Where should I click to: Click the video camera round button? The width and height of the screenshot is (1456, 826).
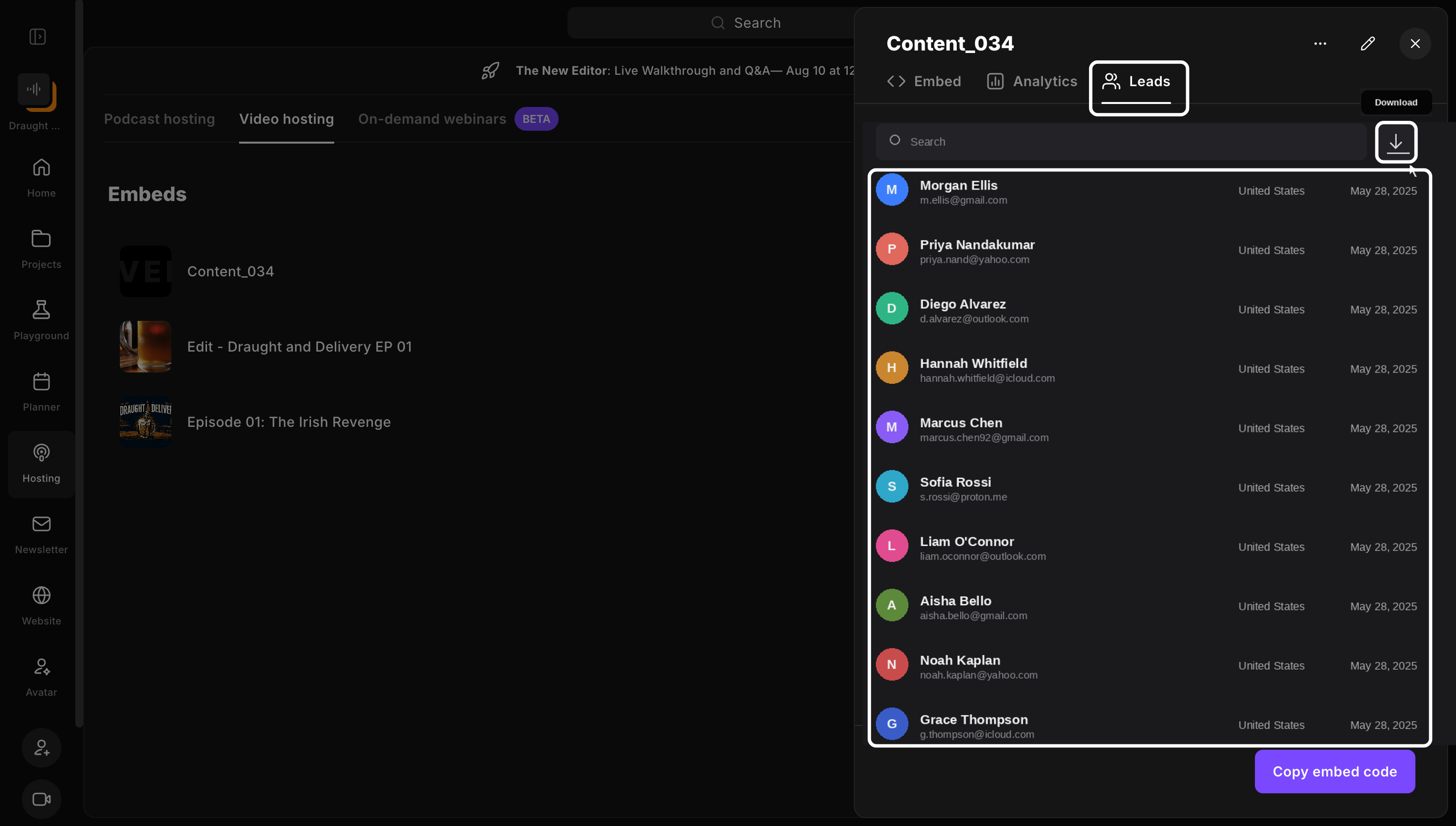point(42,799)
